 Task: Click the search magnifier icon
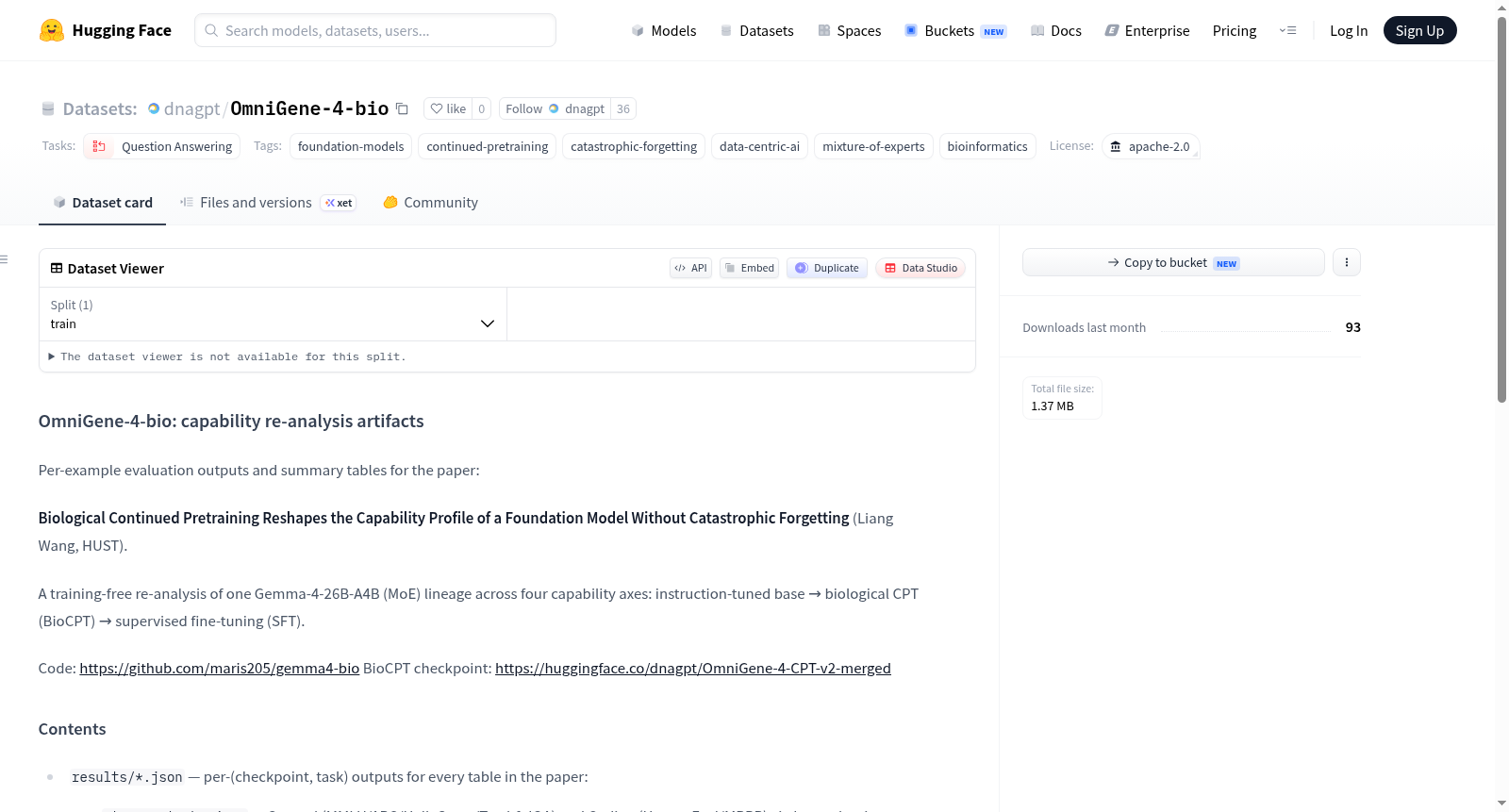(x=211, y=30)
